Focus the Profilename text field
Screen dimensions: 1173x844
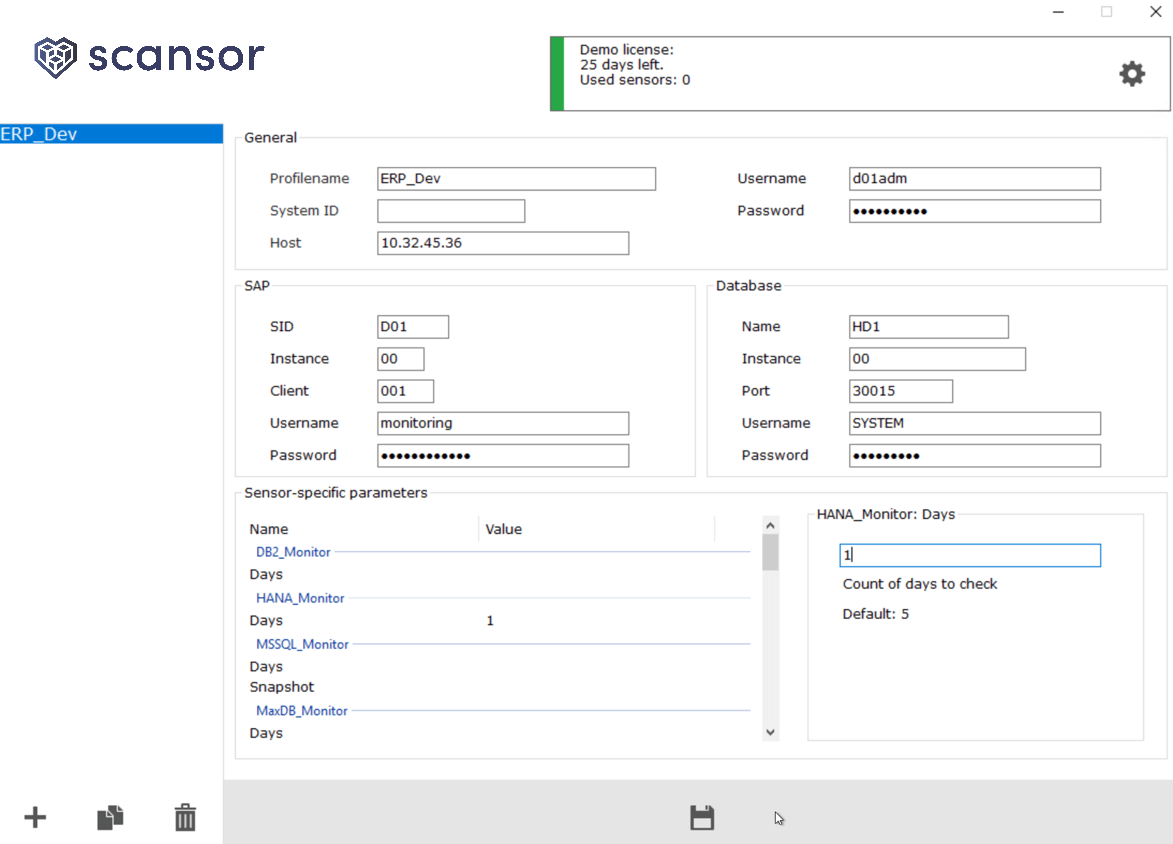tap(516, 179)
